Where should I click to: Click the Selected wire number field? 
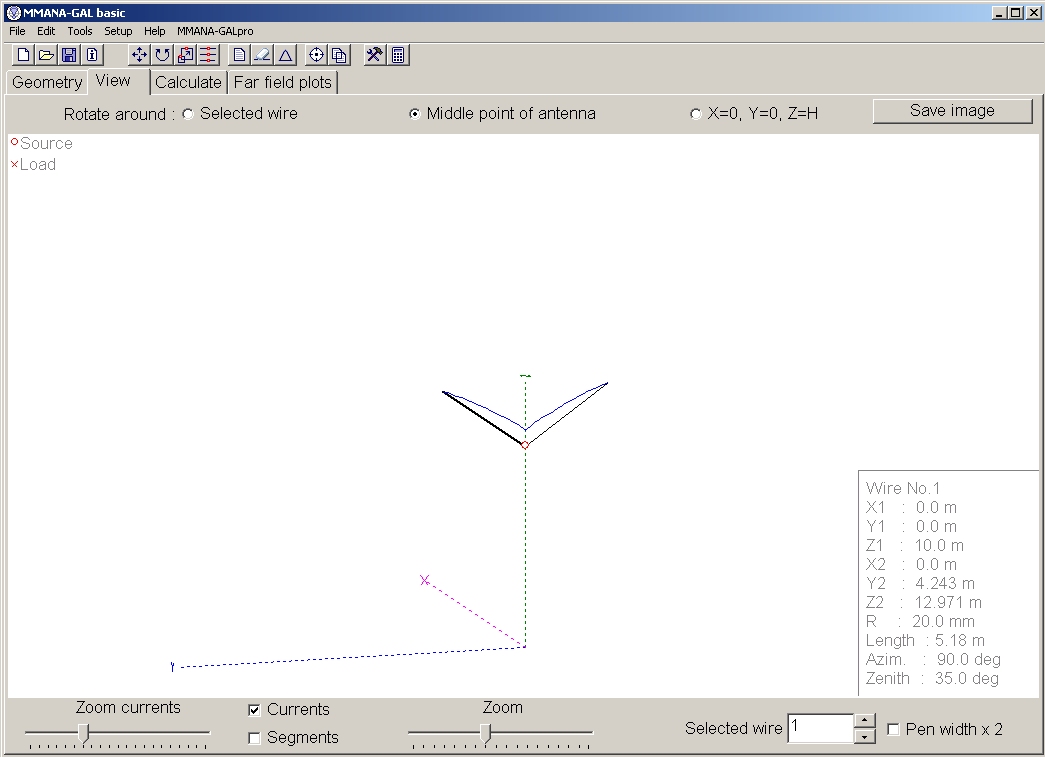point(821,728)
